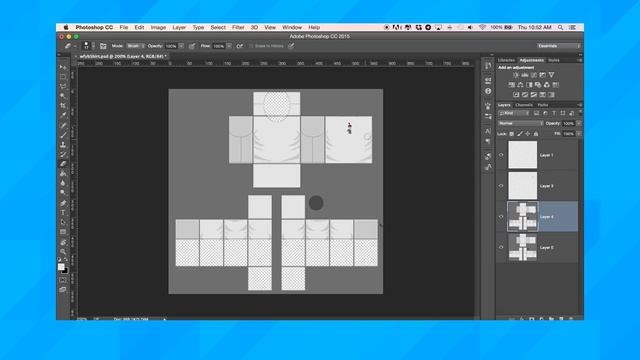Toggle pressure for opacity button
This screenshot has height=360, width=640.
point(192,46)
